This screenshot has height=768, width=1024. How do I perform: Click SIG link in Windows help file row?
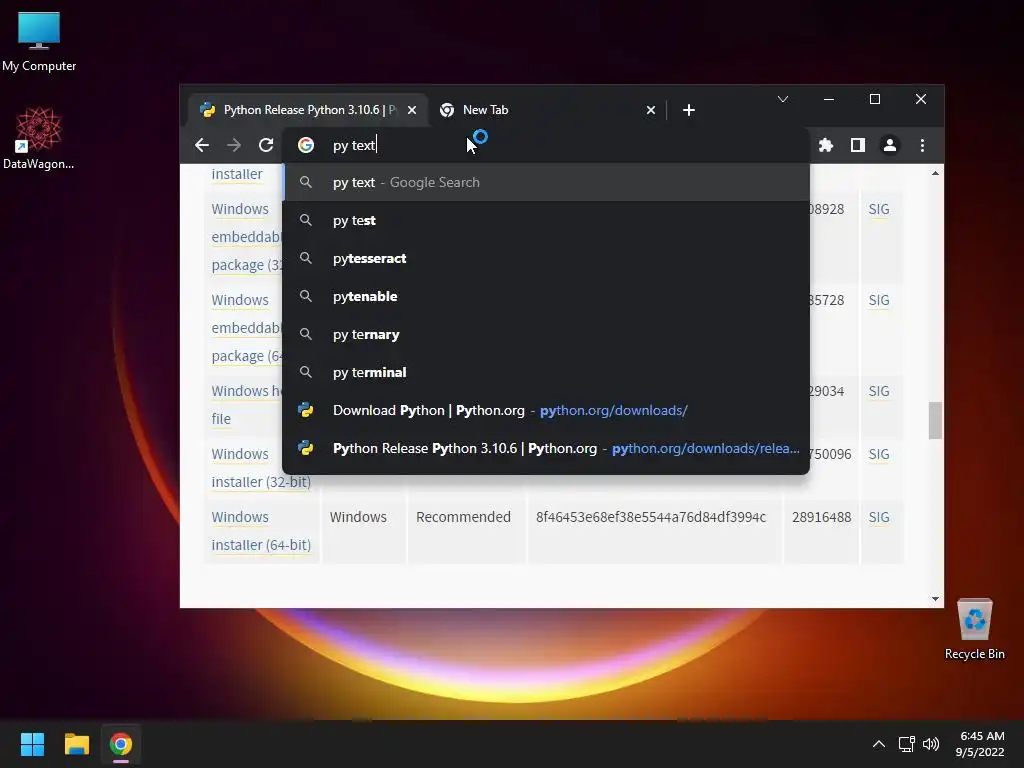878,391
